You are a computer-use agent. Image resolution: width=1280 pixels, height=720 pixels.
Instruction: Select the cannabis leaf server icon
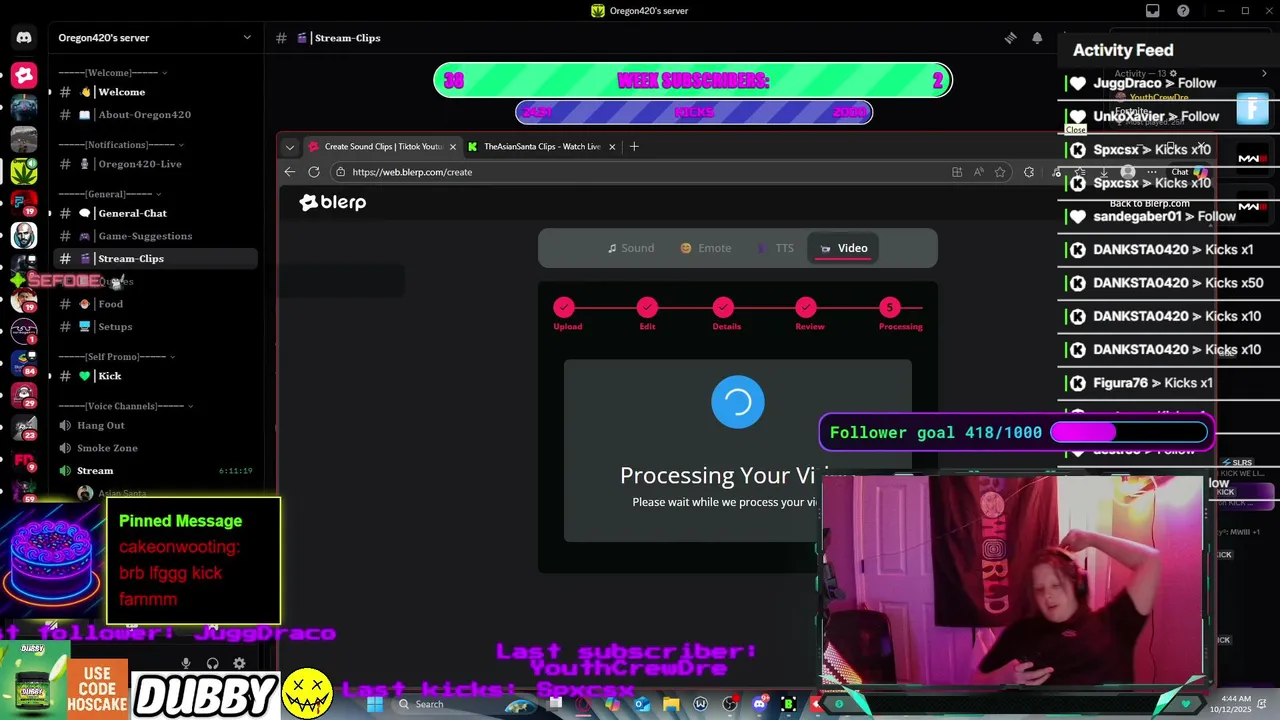point(24,171)
